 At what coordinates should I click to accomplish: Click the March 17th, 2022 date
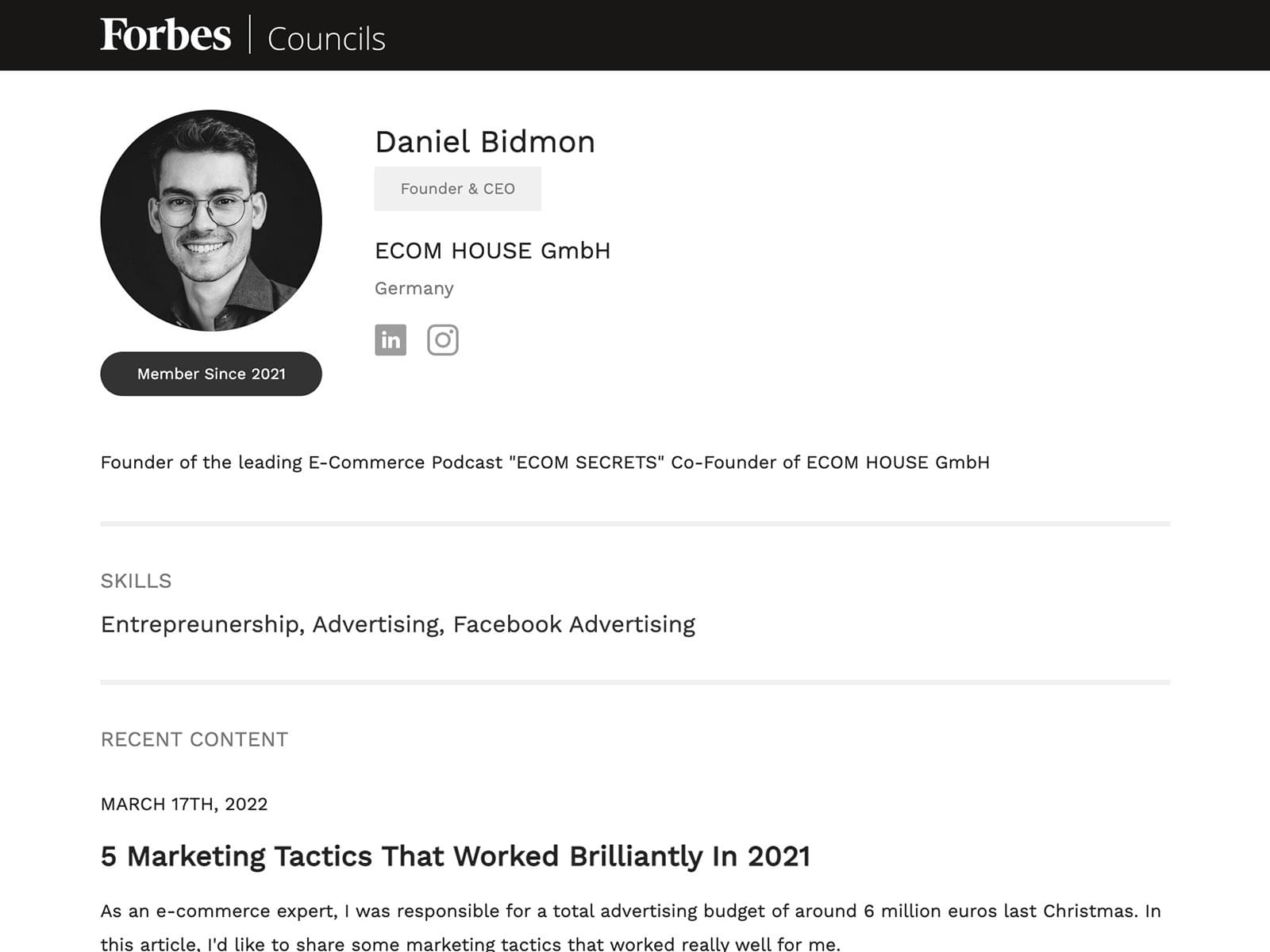point(184,804)
